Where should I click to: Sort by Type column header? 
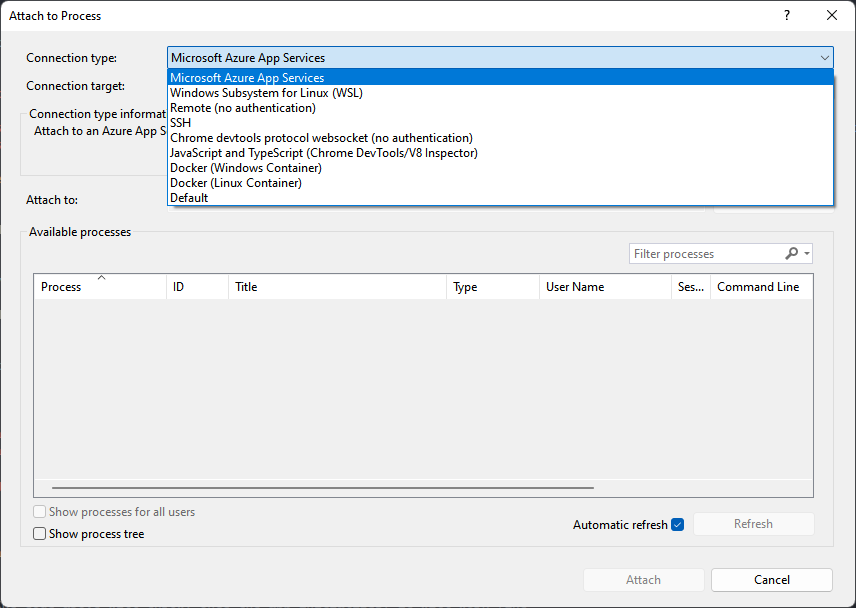tap(493, 287)
